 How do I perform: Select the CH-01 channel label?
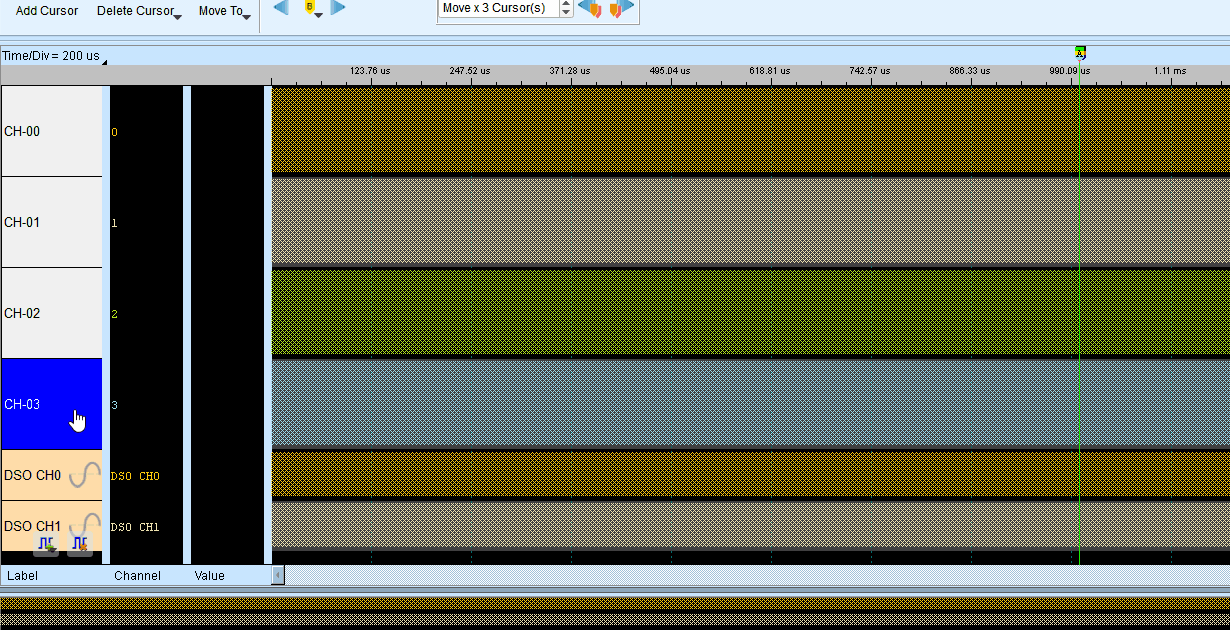51,222
